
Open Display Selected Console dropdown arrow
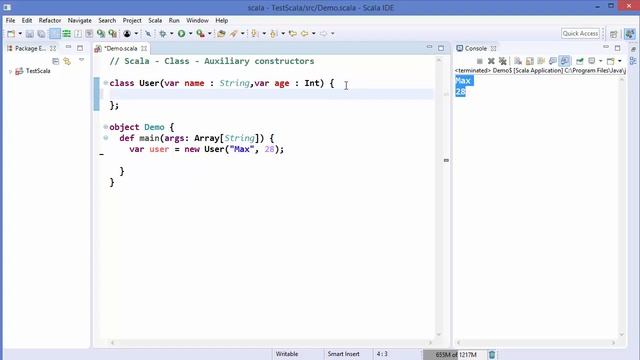[x=600, y=61]
